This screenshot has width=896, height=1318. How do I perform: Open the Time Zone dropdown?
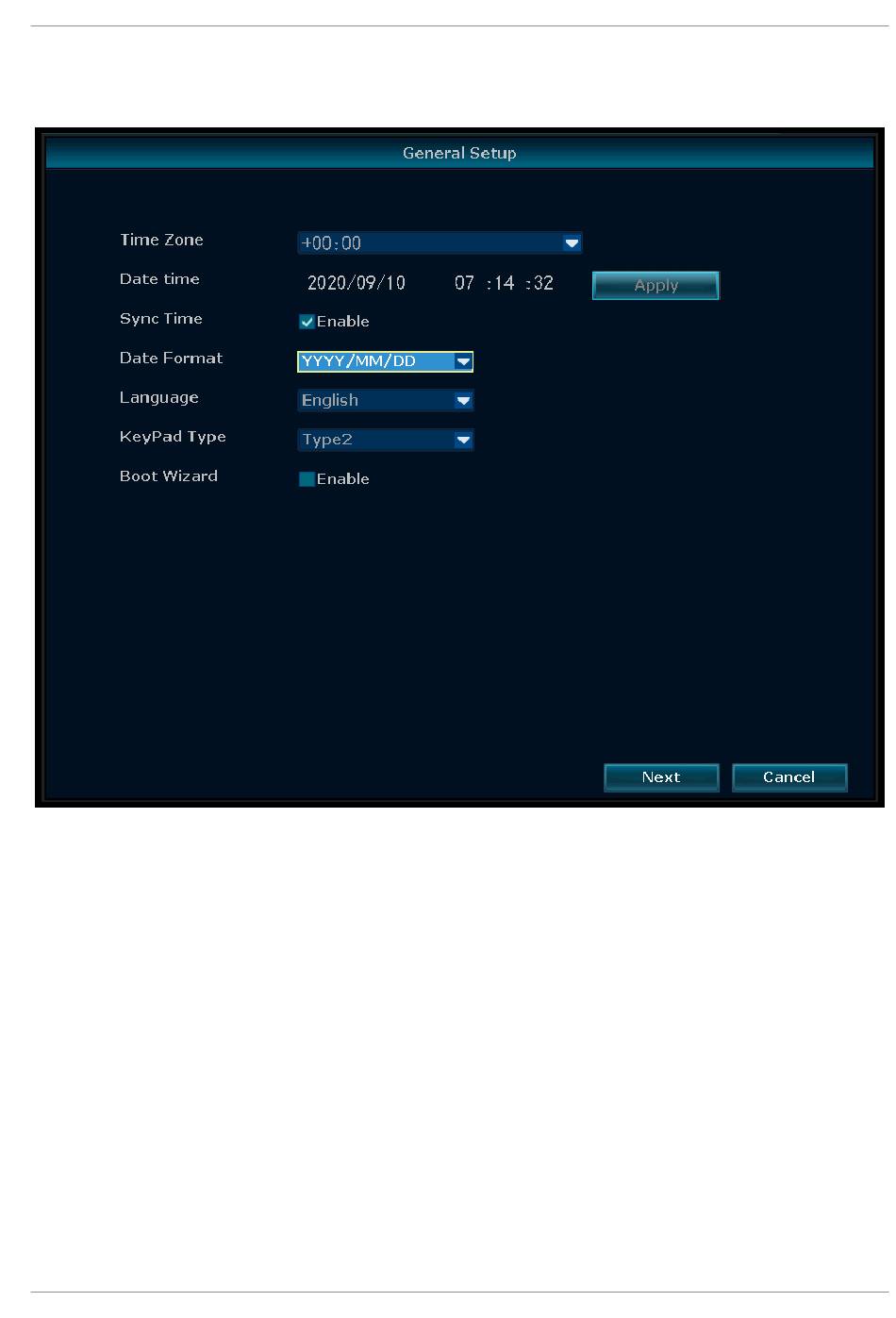(440, 242)
